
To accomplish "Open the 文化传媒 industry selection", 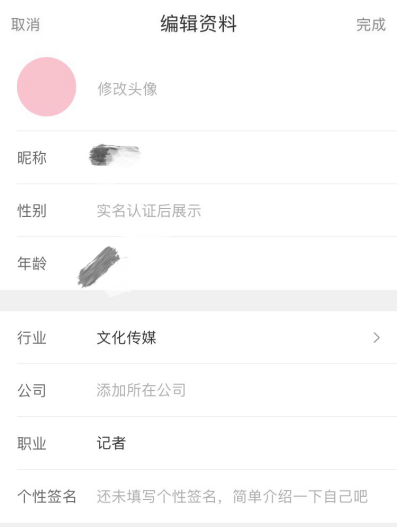I will (126, 337).
